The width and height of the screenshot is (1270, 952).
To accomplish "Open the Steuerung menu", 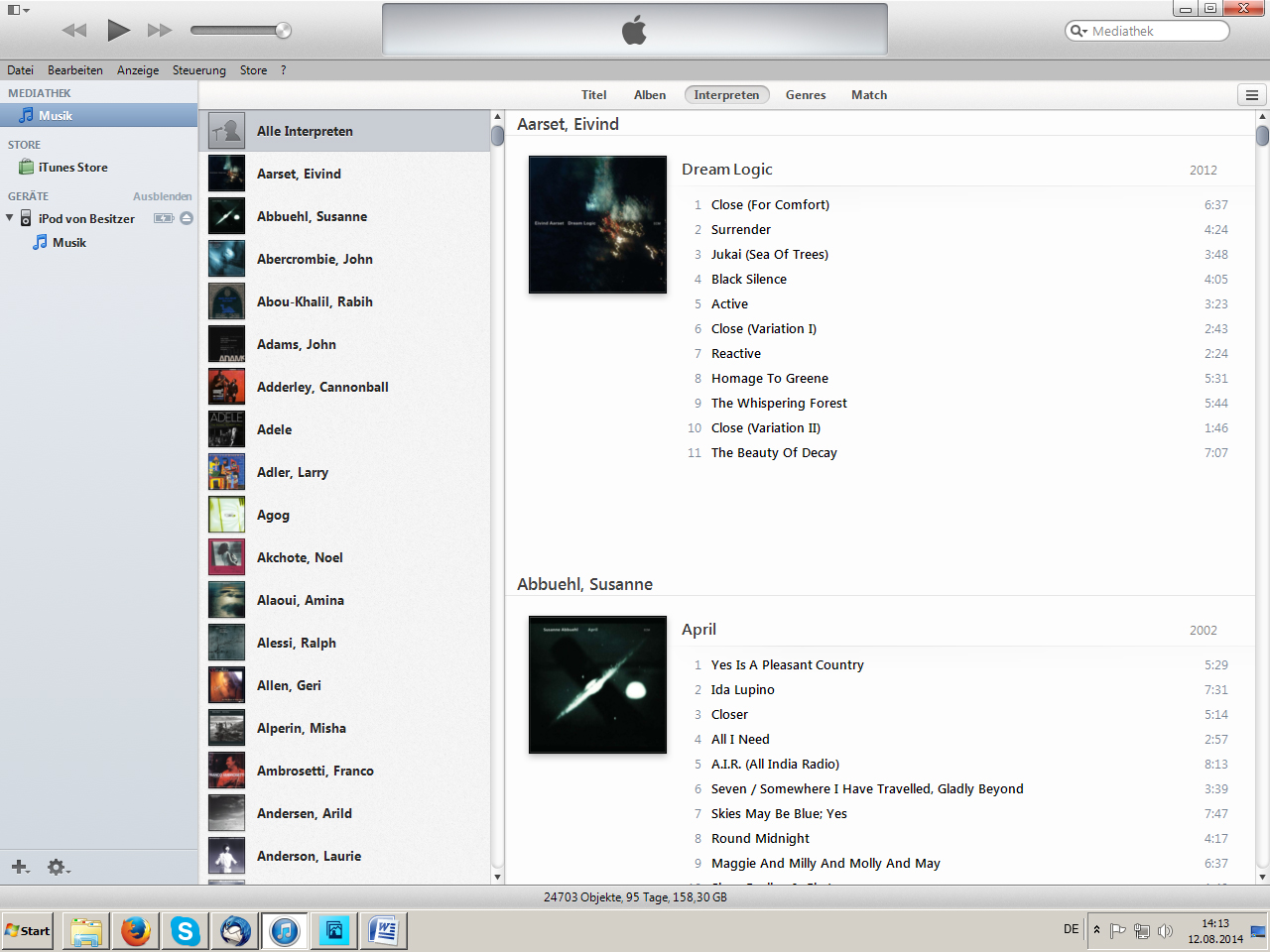I will [x=199, y=70].
